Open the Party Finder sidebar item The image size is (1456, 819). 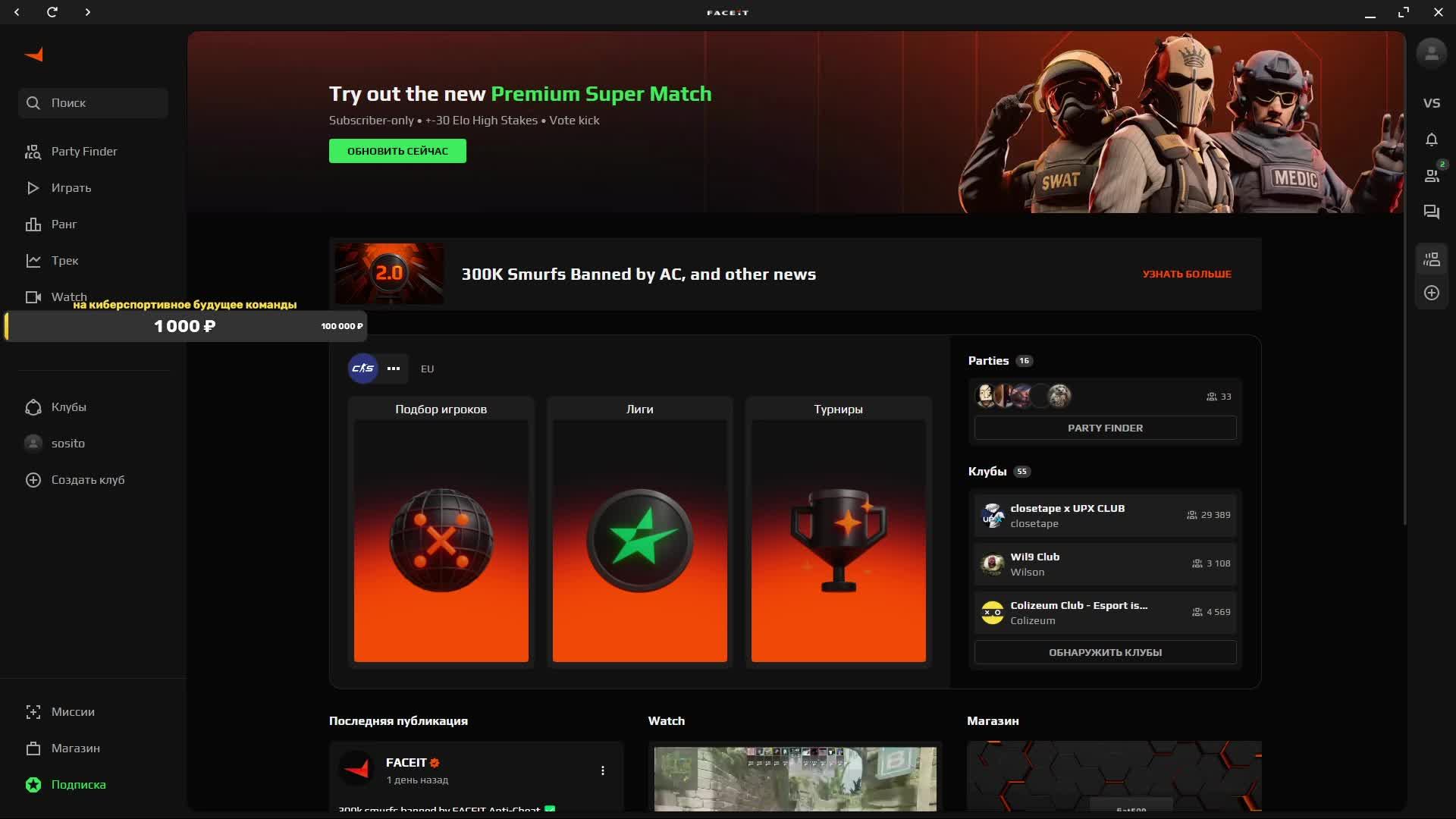[x=83, y=152]
